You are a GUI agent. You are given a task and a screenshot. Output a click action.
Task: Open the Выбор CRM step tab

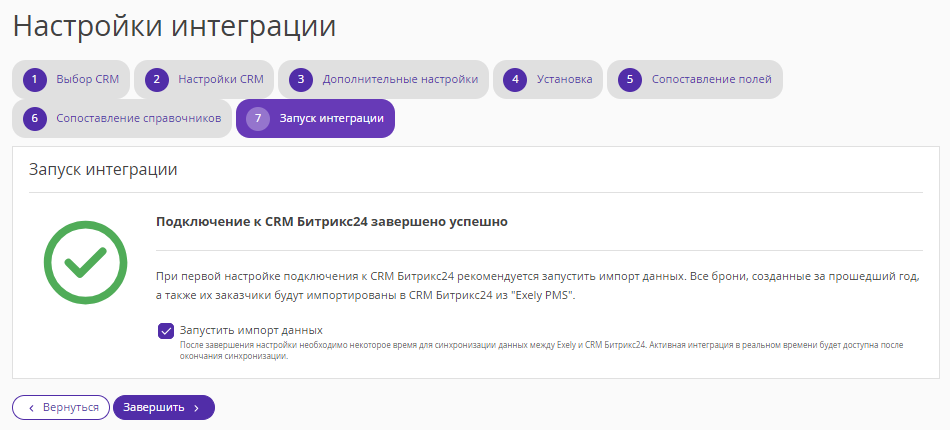(x=71, y=79)
